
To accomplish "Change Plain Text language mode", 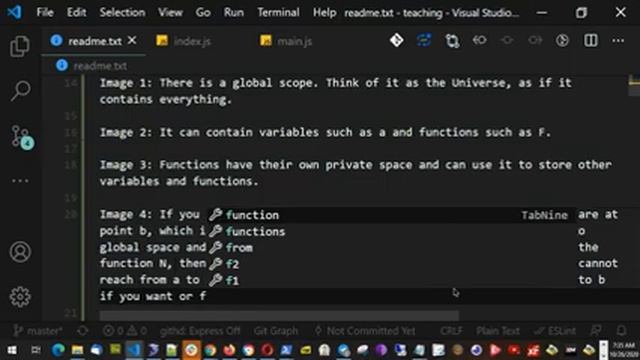I will 498,331.
